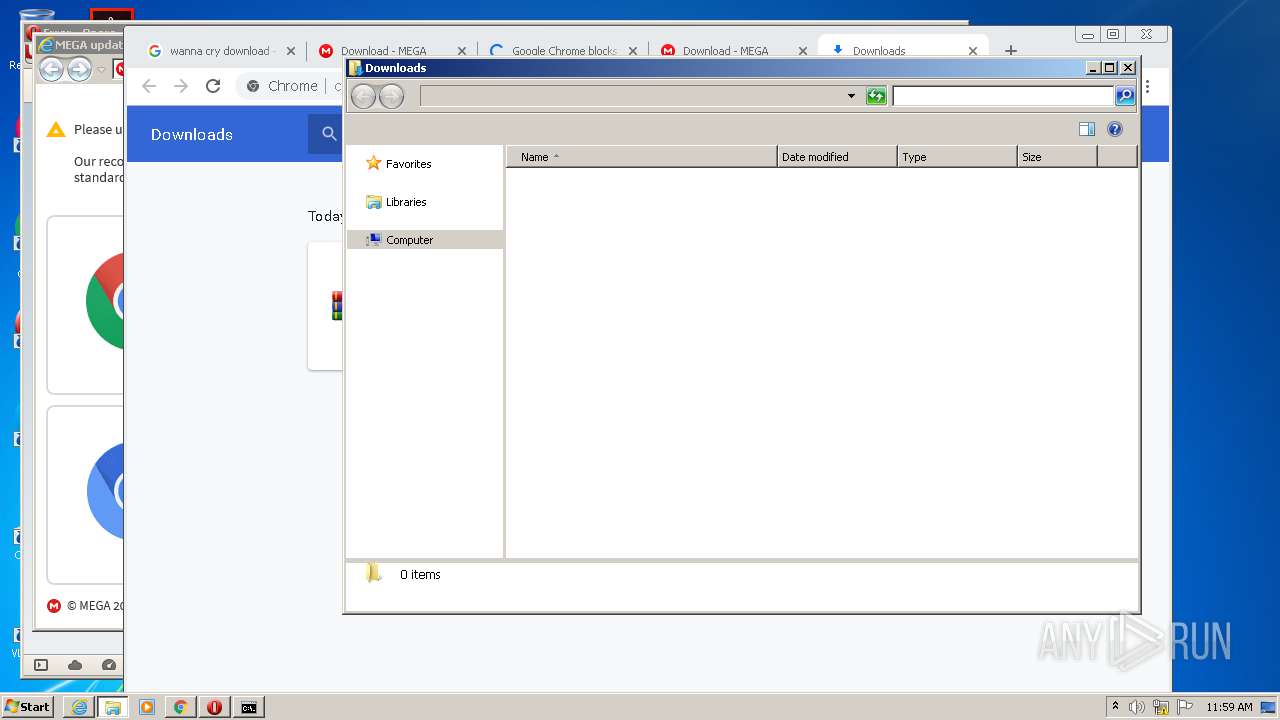Sort by the Name column header
The width and height of the screenshot is (1280, 720).
[642, 157]
